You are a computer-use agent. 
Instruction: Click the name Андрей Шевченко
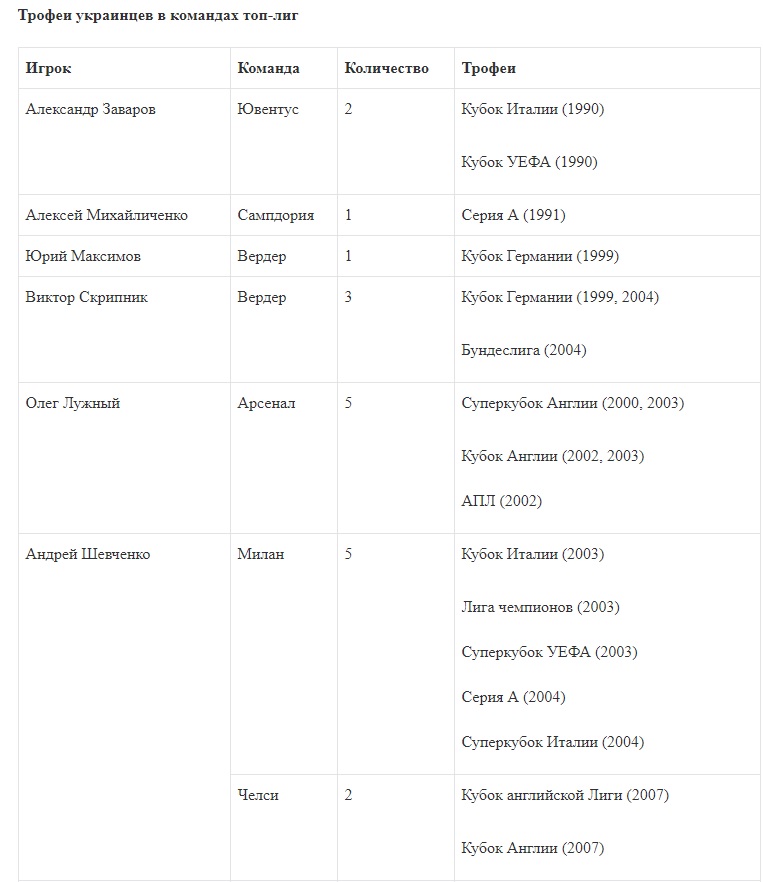pyautogui.click(x=87, y=554)
